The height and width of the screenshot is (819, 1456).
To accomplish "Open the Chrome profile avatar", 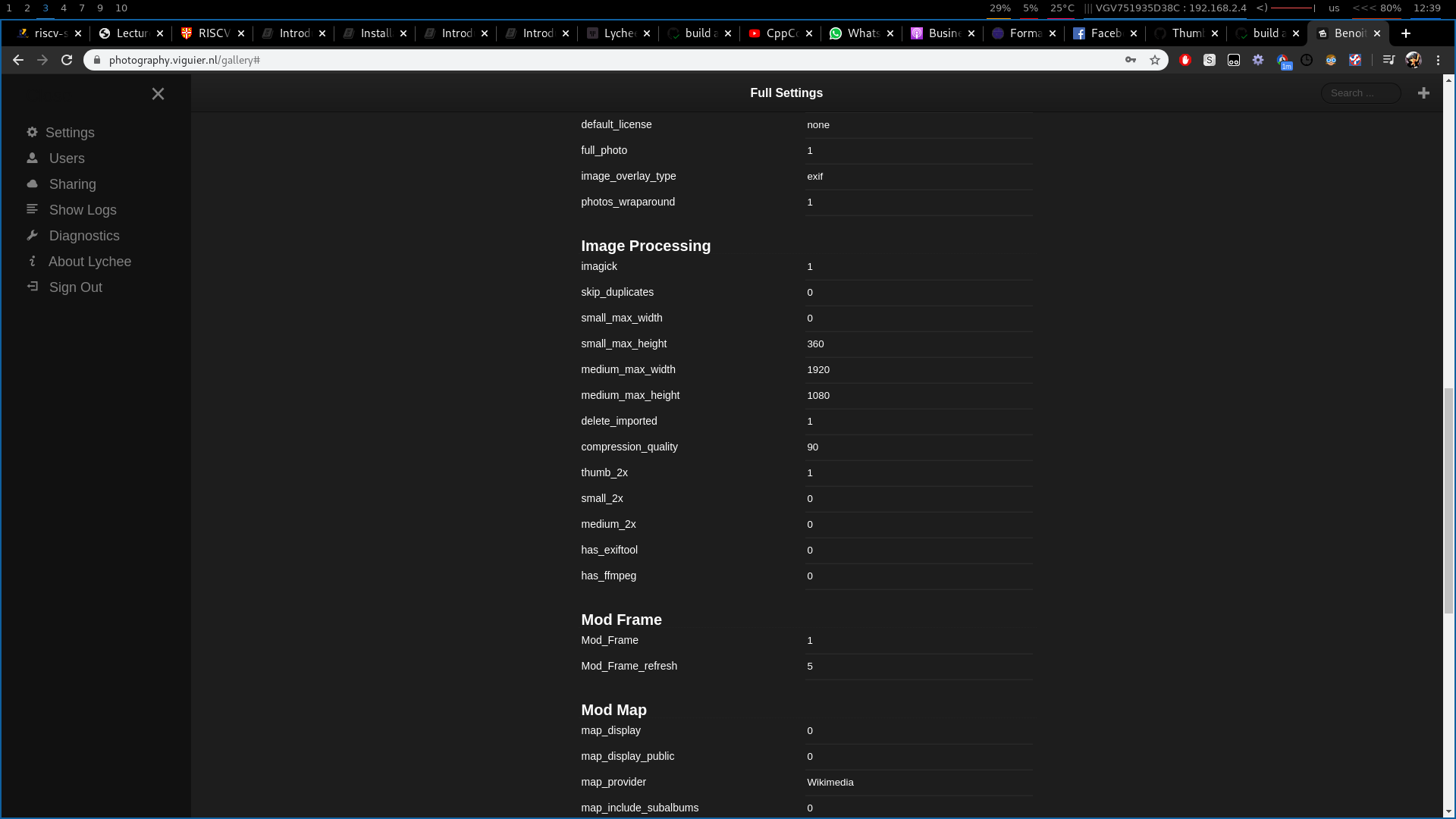I will coord(1414,60).
